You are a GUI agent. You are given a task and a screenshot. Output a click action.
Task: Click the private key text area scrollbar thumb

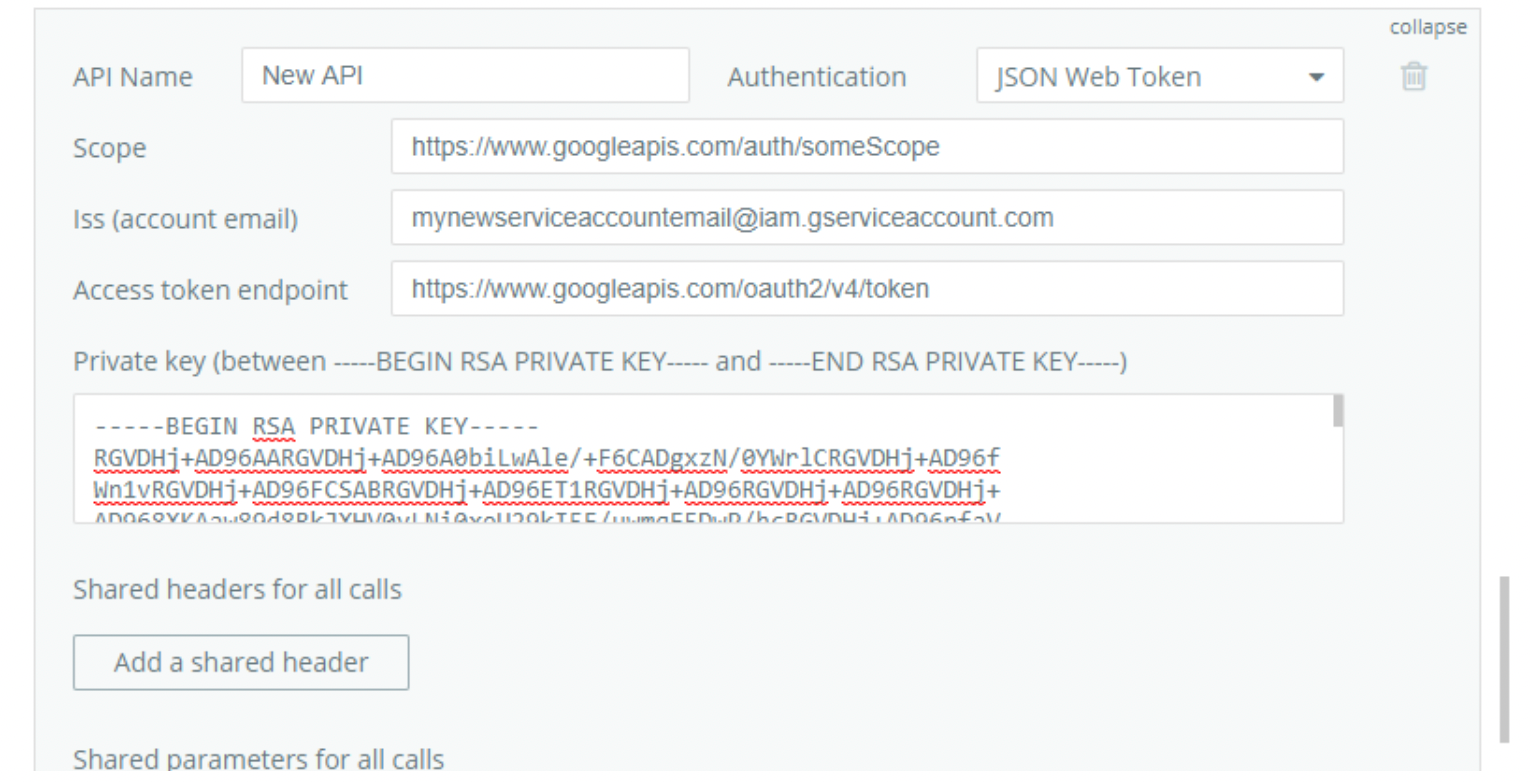point(1338,411)
